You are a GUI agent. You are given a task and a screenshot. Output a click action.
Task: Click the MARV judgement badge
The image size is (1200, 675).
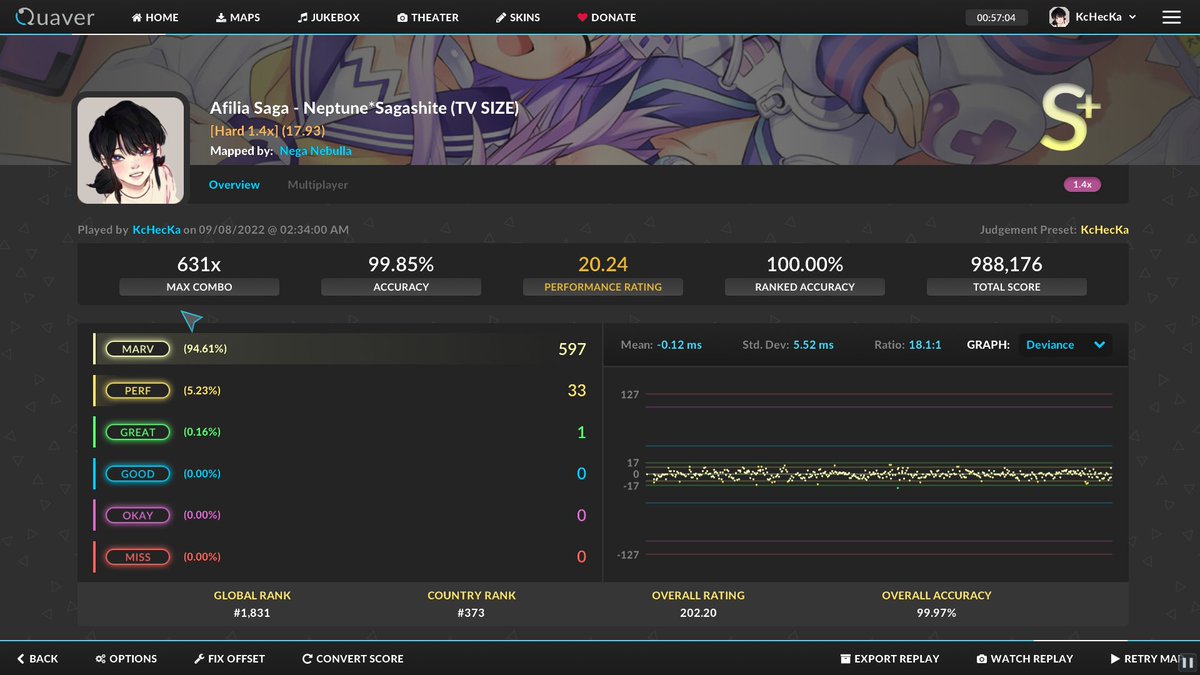point(138,349)
